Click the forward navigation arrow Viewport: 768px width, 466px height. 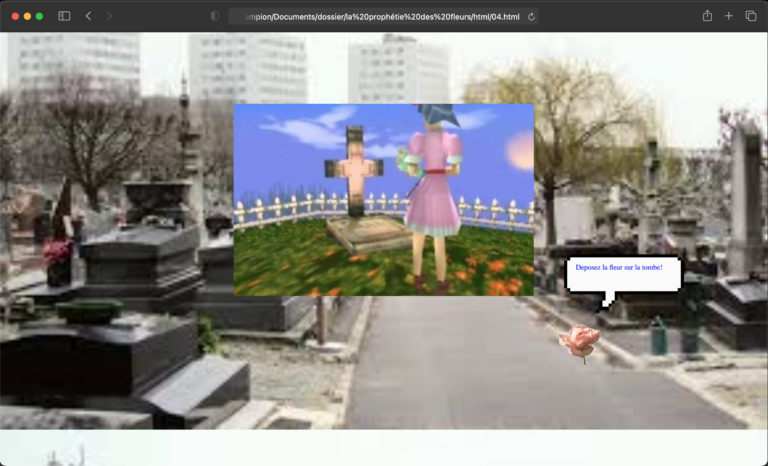[109, 16]
